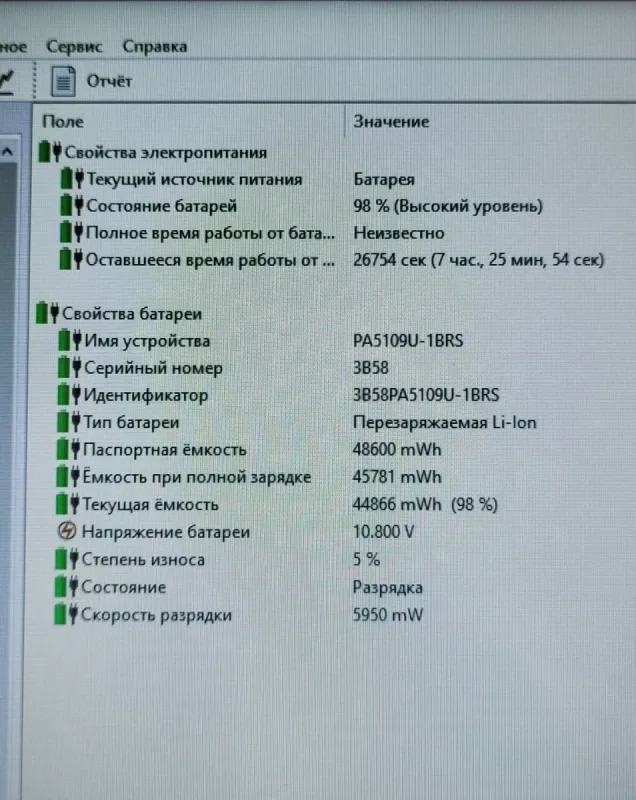This screenshot has height=800, width=636.
Task: Click the Отчёт report page icon
Action: coord(64,81)
